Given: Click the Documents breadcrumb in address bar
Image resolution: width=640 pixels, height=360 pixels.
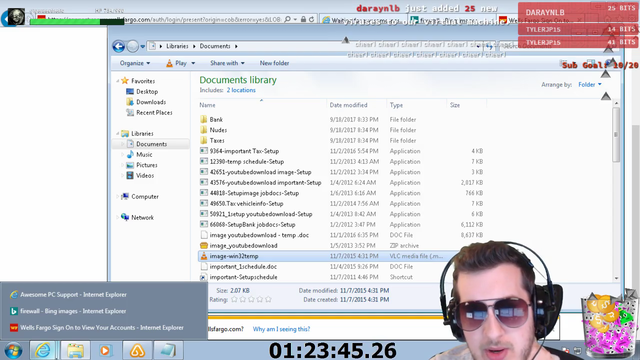Looking at the screenshot, I should (x=215, y=46).
